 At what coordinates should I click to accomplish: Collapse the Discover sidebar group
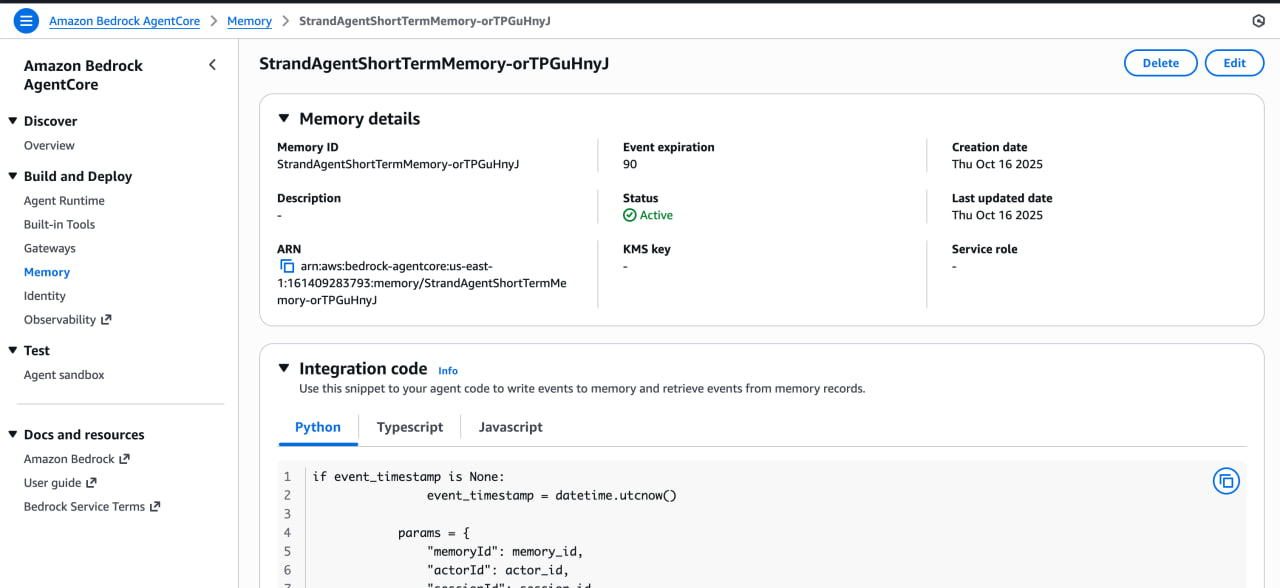13,121
